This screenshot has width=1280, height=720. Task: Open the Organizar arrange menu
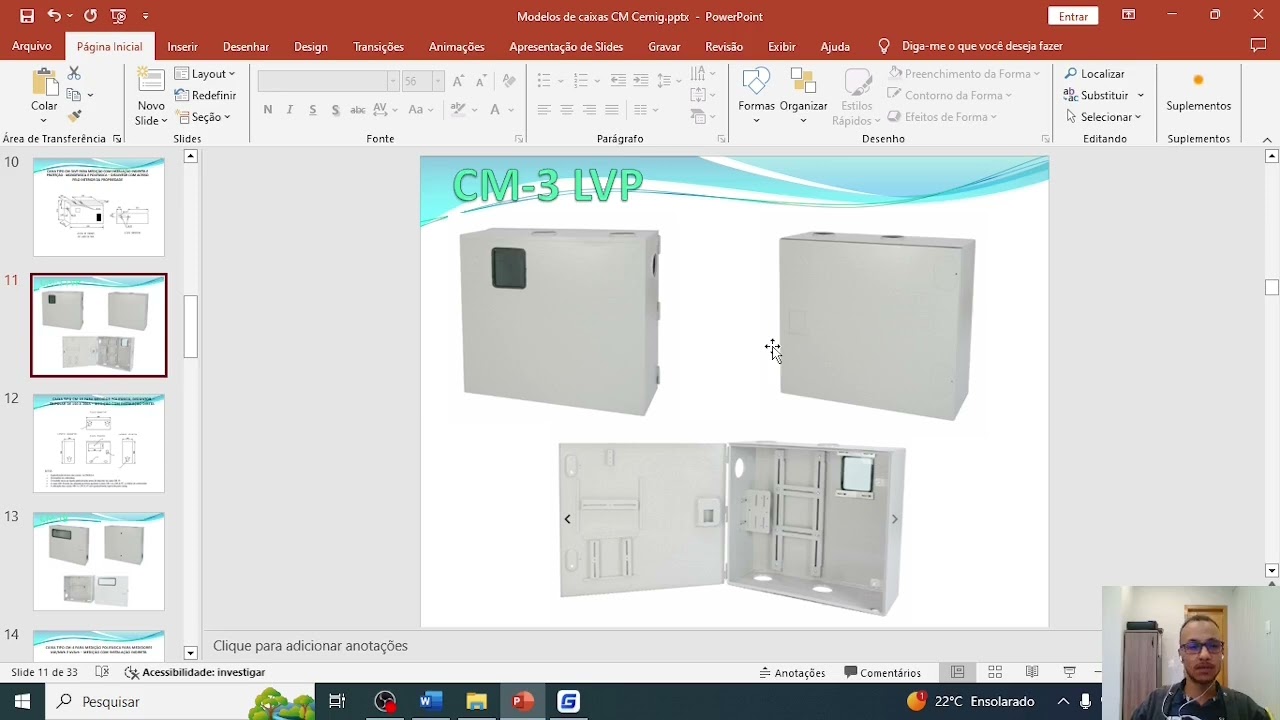803,96
